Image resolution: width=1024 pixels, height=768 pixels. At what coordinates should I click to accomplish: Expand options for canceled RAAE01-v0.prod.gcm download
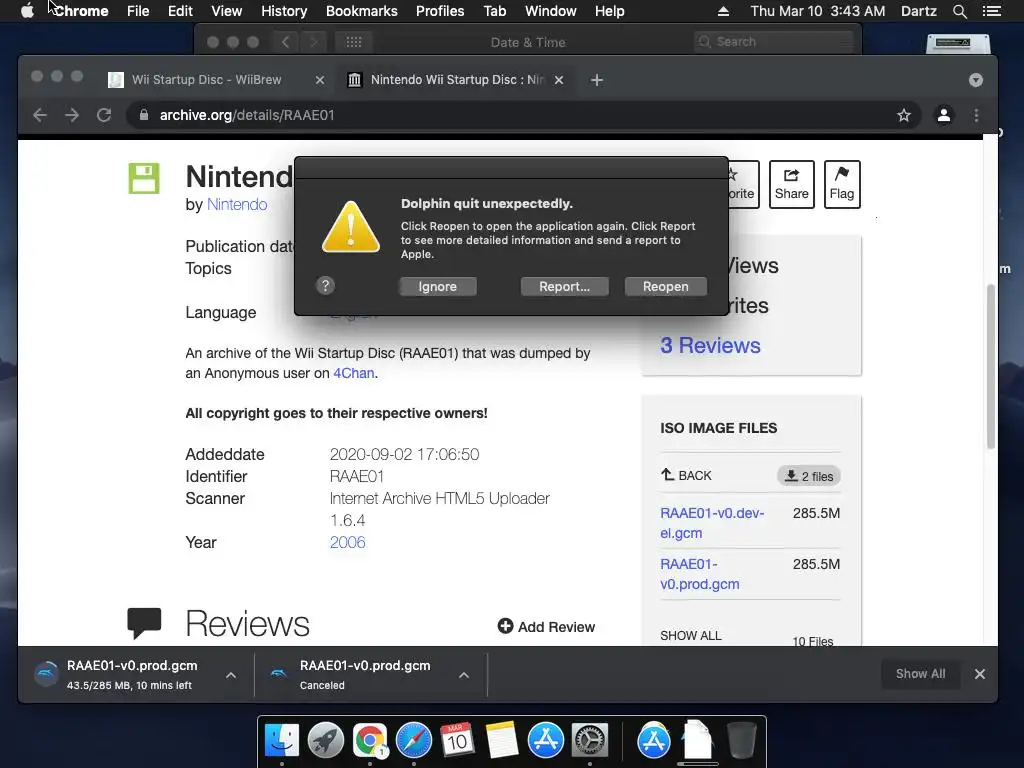[464, 675]
